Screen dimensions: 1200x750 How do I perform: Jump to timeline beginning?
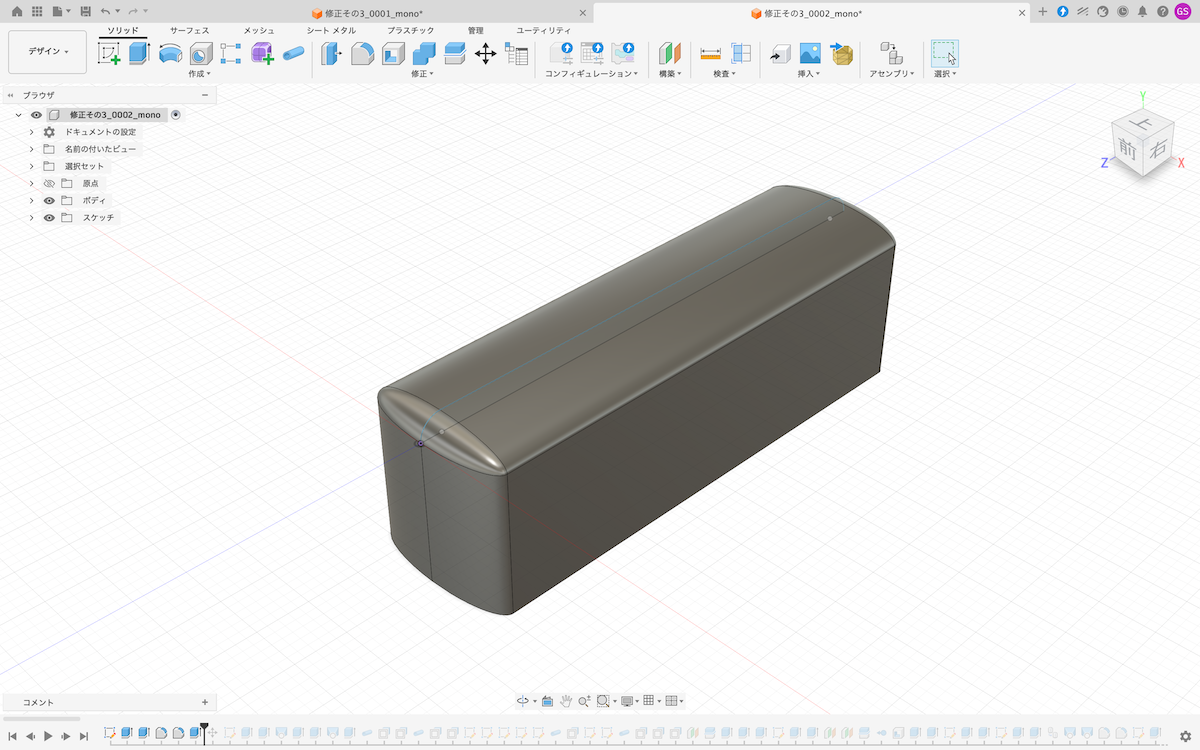[x=12, y=736]
